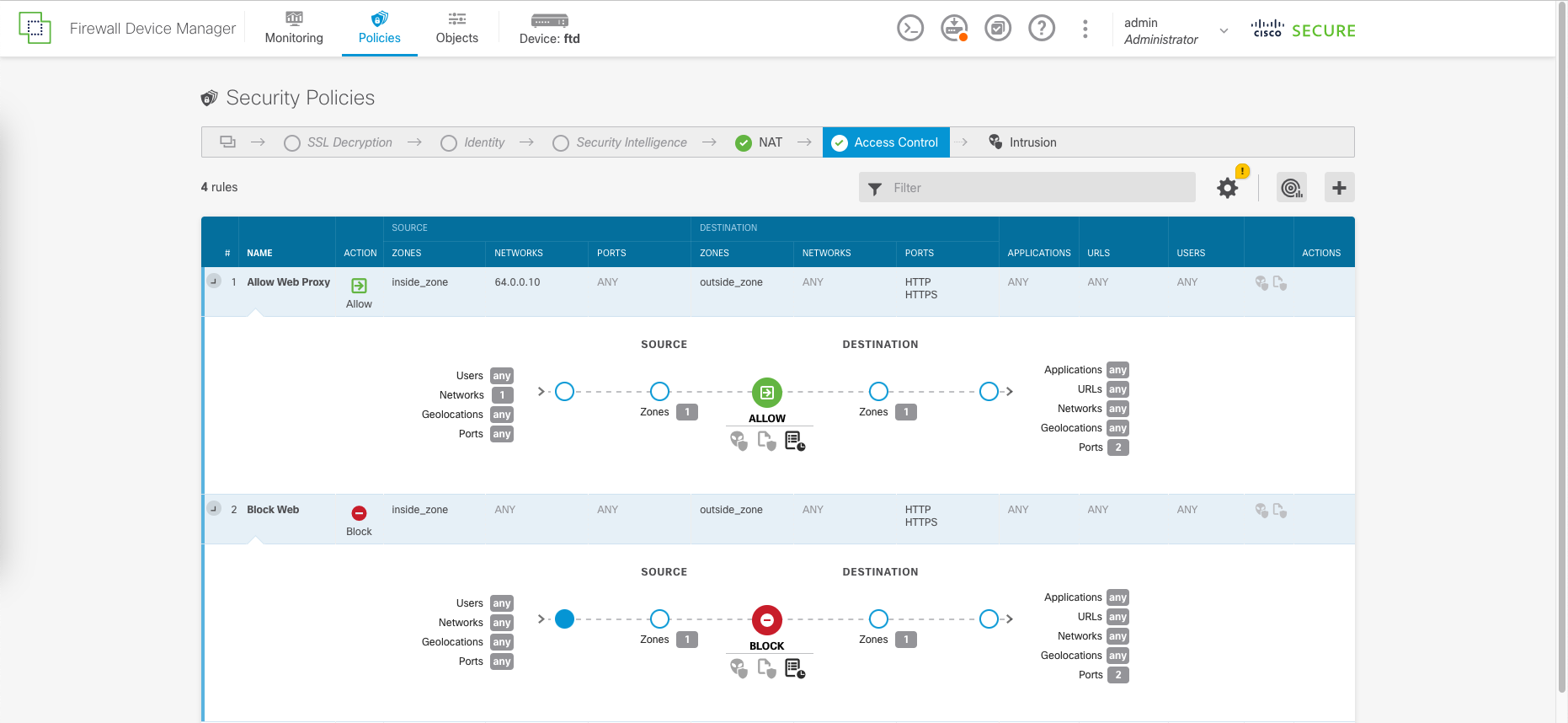1568x723 pixels.
Task: Open the help question mark icon
Action: [1041, 29]
